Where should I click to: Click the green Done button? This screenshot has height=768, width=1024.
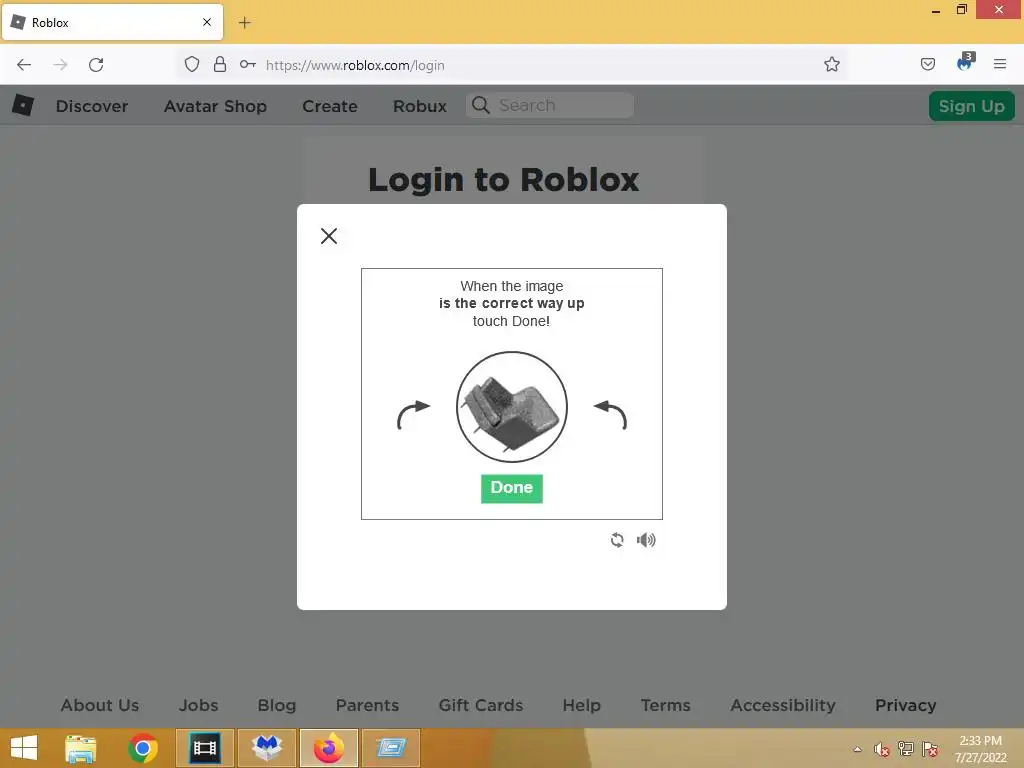tap(511, 488)
